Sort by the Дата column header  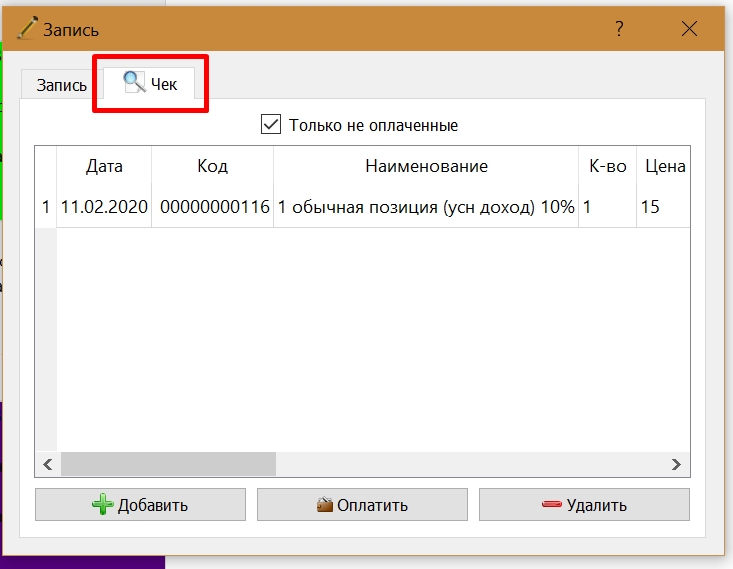(104, 166)
